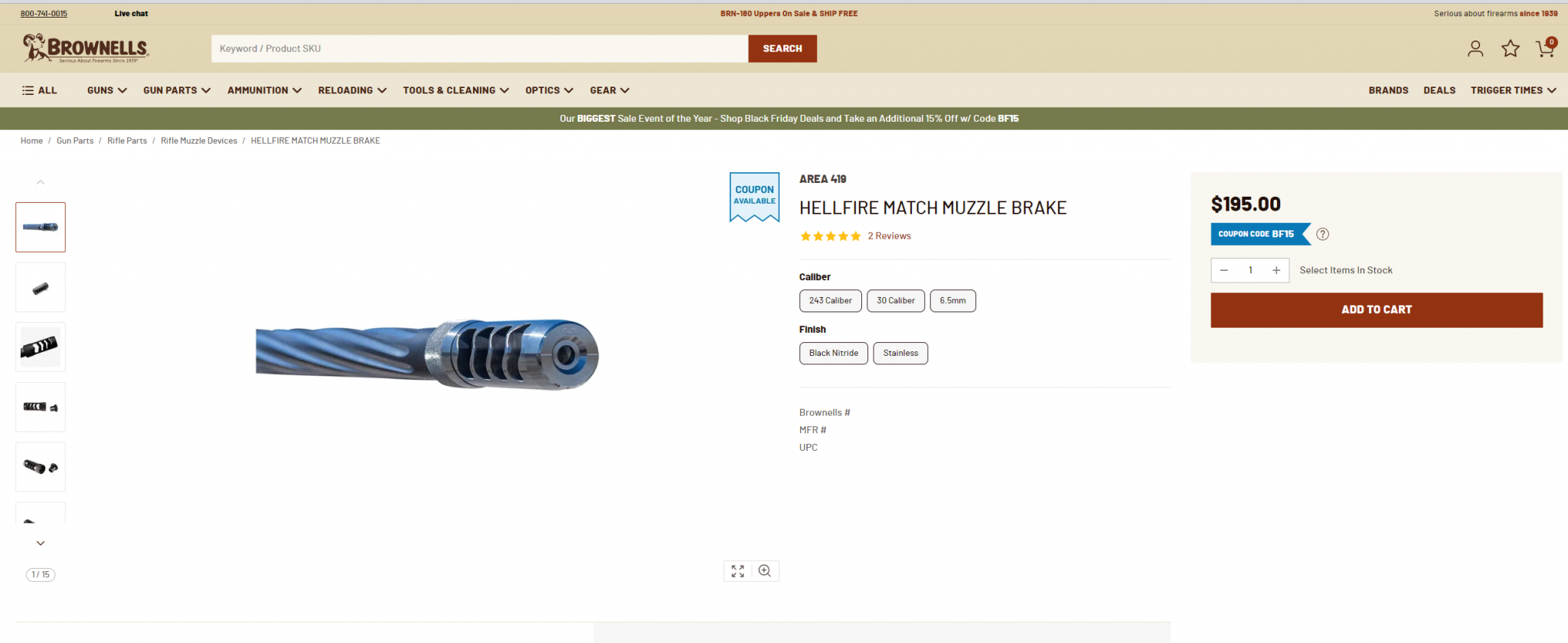Click the fullscreen image expand icon

coord(737,571)
